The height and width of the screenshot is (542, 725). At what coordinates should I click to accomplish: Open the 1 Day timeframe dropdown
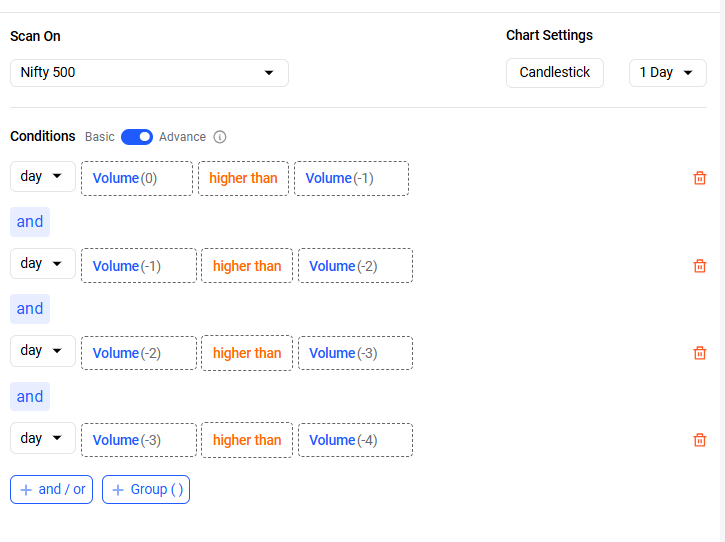(x=667, y=73)
